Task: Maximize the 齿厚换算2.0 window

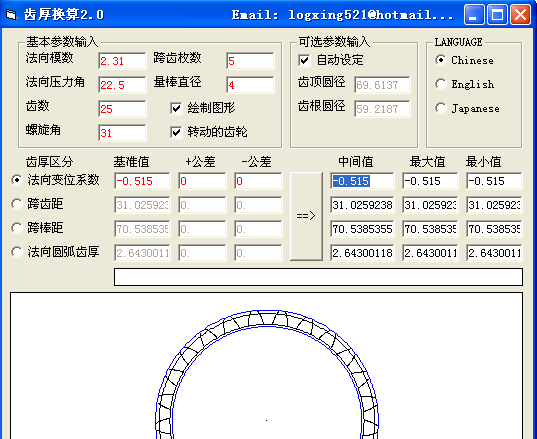Action: pyautogui.click(x=497, y=14)
